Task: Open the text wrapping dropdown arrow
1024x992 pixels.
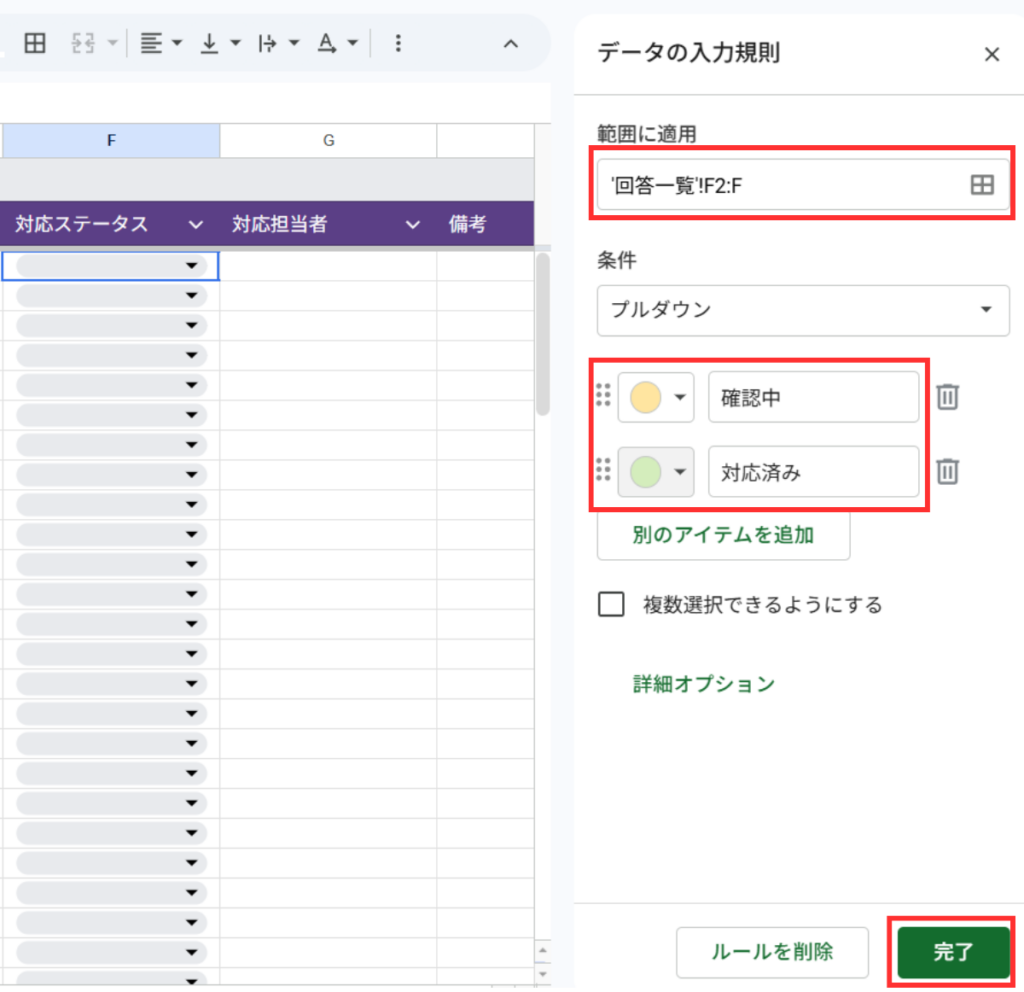Action: point(294,44)
